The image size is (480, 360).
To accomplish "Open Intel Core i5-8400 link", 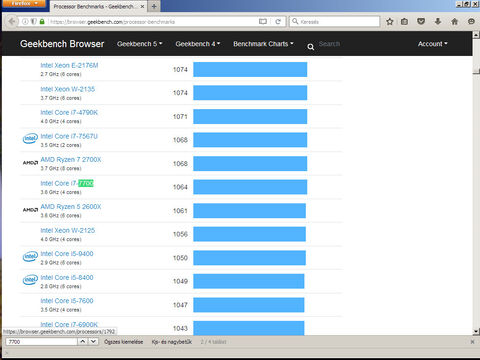I will click(x=67, y=277).
